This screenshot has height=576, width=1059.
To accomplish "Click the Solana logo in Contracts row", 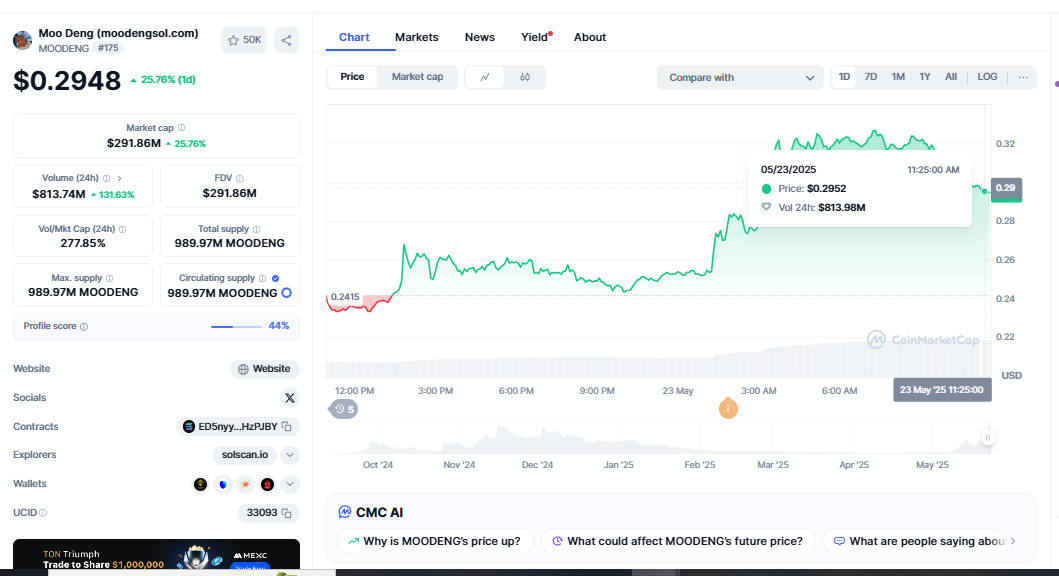I will [189, 427].
